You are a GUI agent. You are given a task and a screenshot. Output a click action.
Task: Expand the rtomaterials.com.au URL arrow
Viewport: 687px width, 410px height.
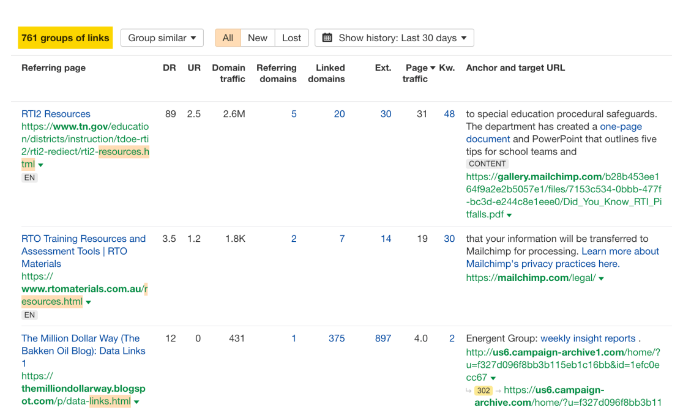pos(88,301)
